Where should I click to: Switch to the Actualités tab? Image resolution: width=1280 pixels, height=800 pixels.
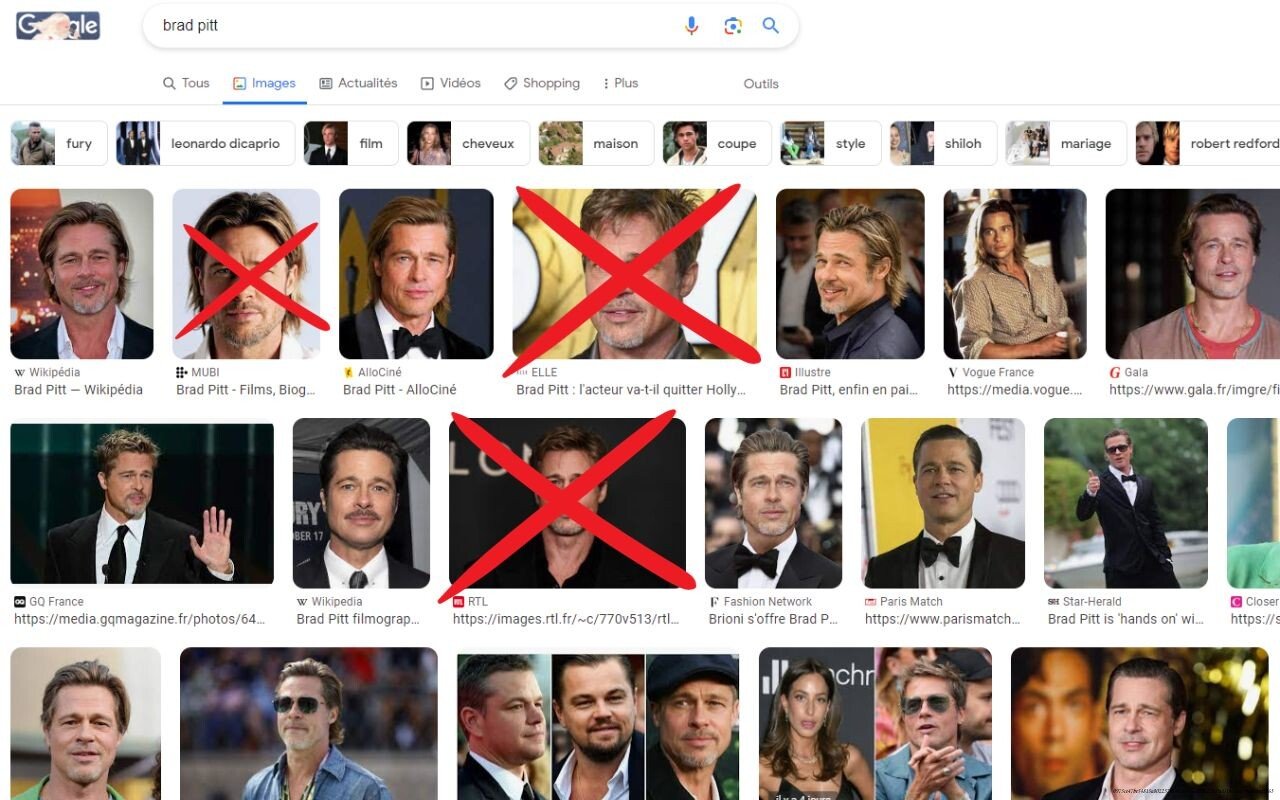358,83
